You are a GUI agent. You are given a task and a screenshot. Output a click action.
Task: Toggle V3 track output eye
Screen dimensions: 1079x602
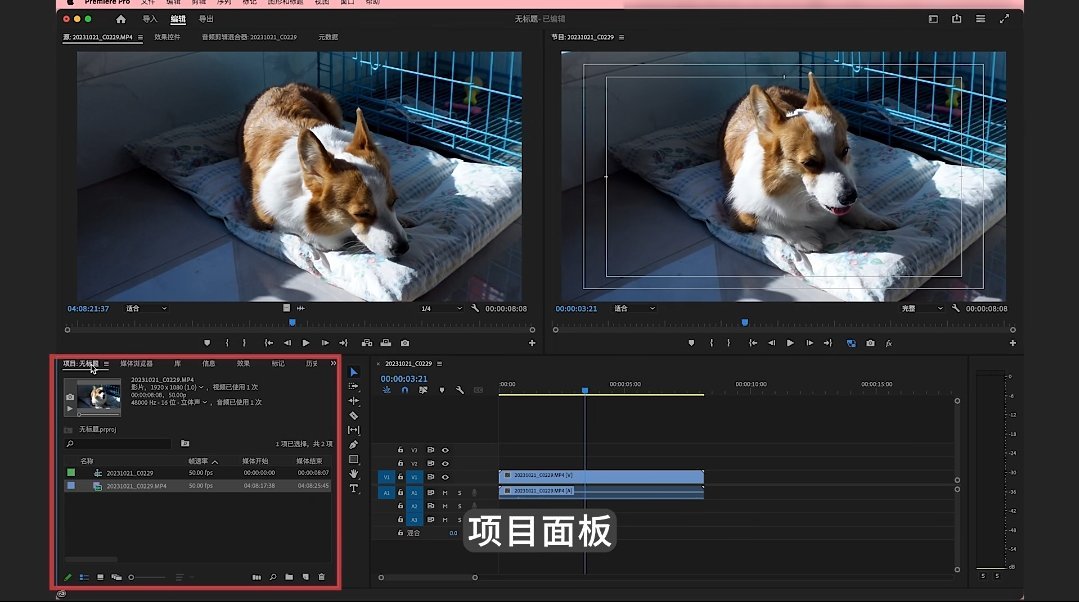pyautogui.click(x=445, y=450)
